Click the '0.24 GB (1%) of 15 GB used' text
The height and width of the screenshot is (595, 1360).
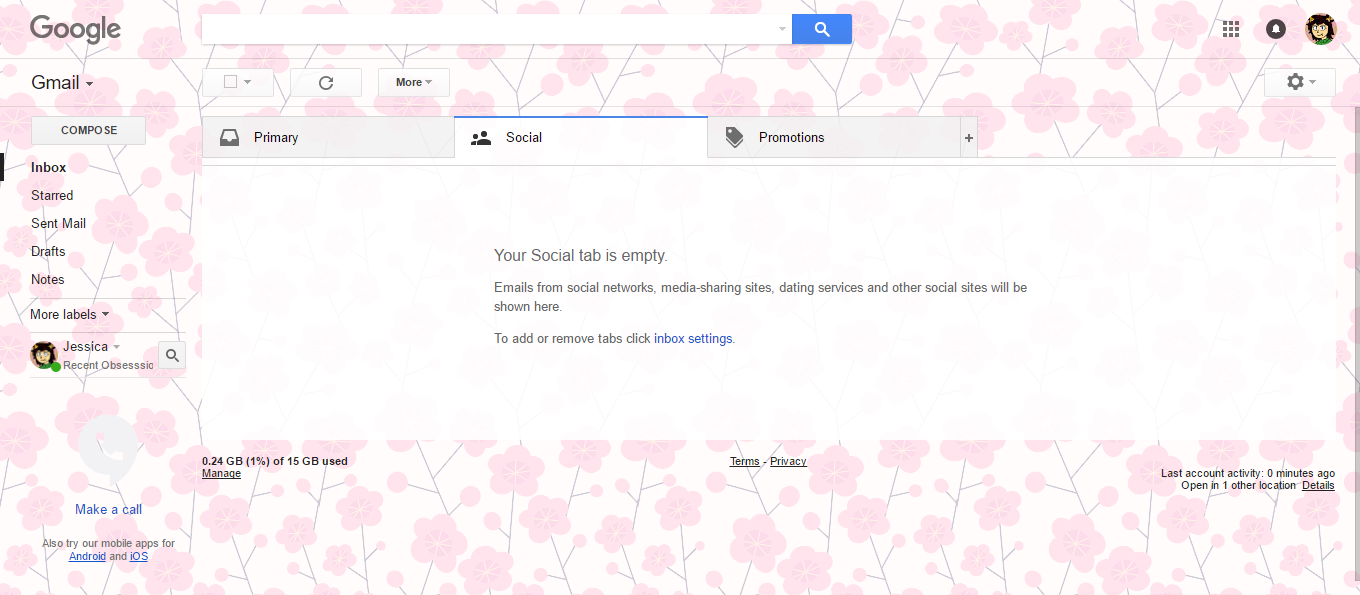click(x=275, y=462)
